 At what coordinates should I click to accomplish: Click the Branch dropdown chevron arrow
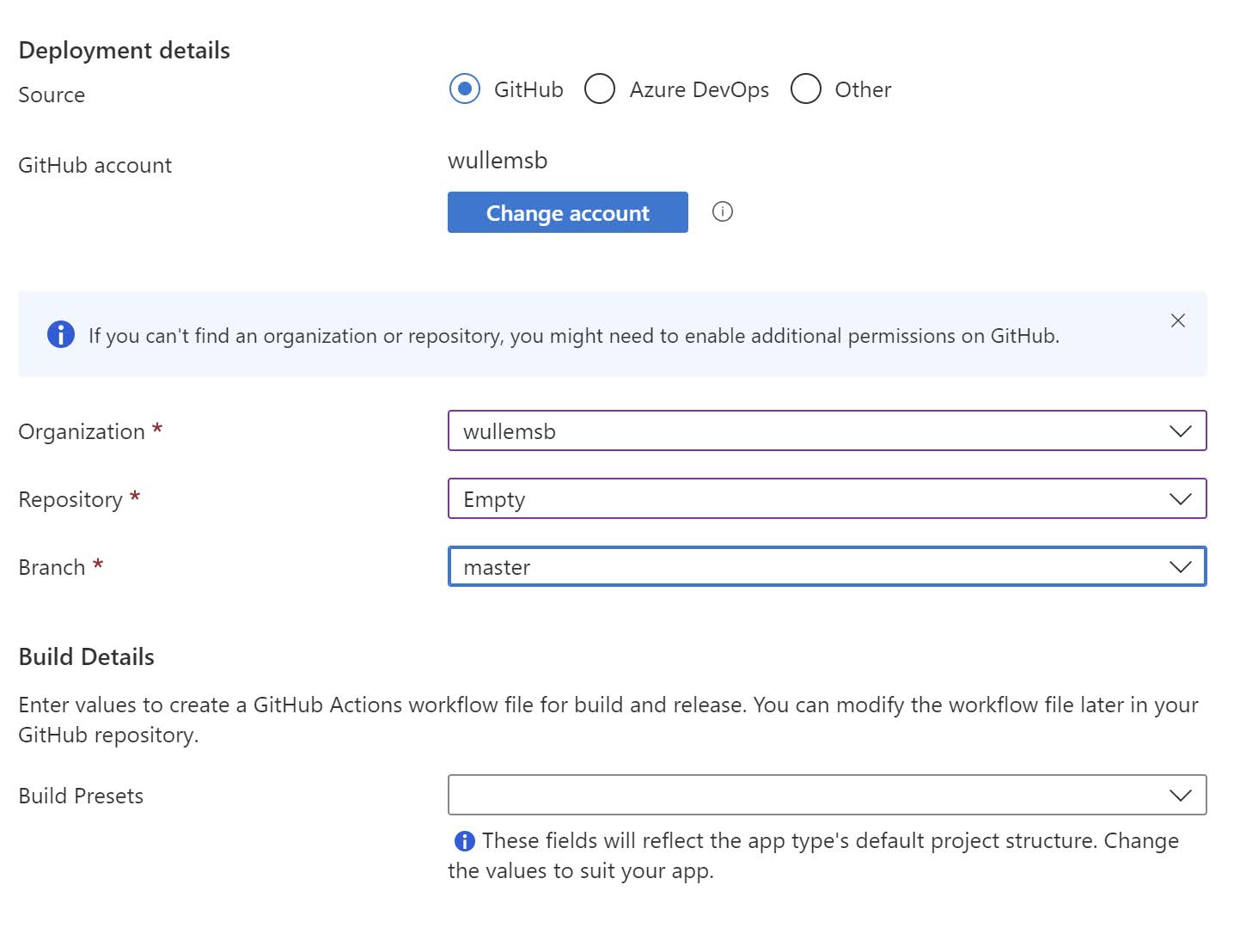point(1181,566)
